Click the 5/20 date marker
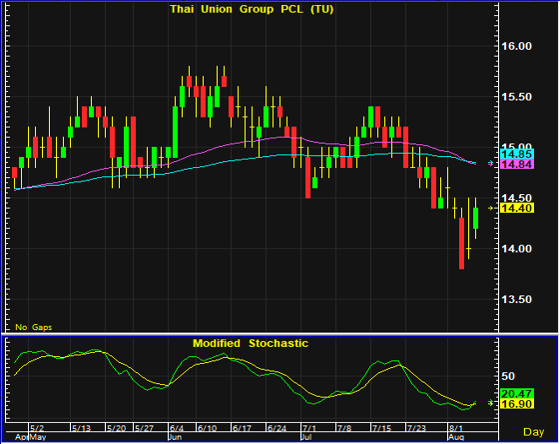The image size is (560, 444). tap(116, 428)
